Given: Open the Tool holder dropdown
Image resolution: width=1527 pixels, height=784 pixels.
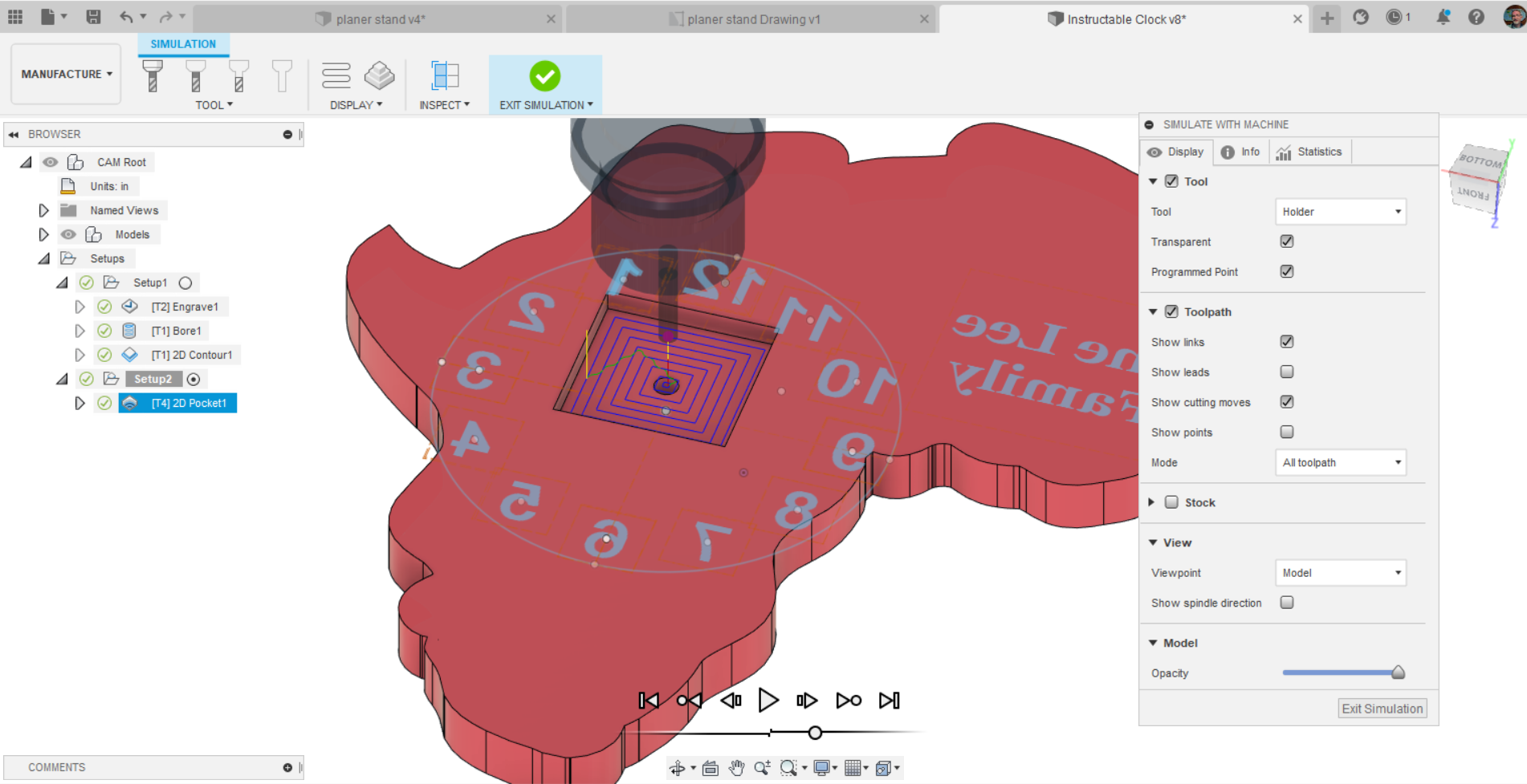Looking at the screenshot, I should [1341, 212].
